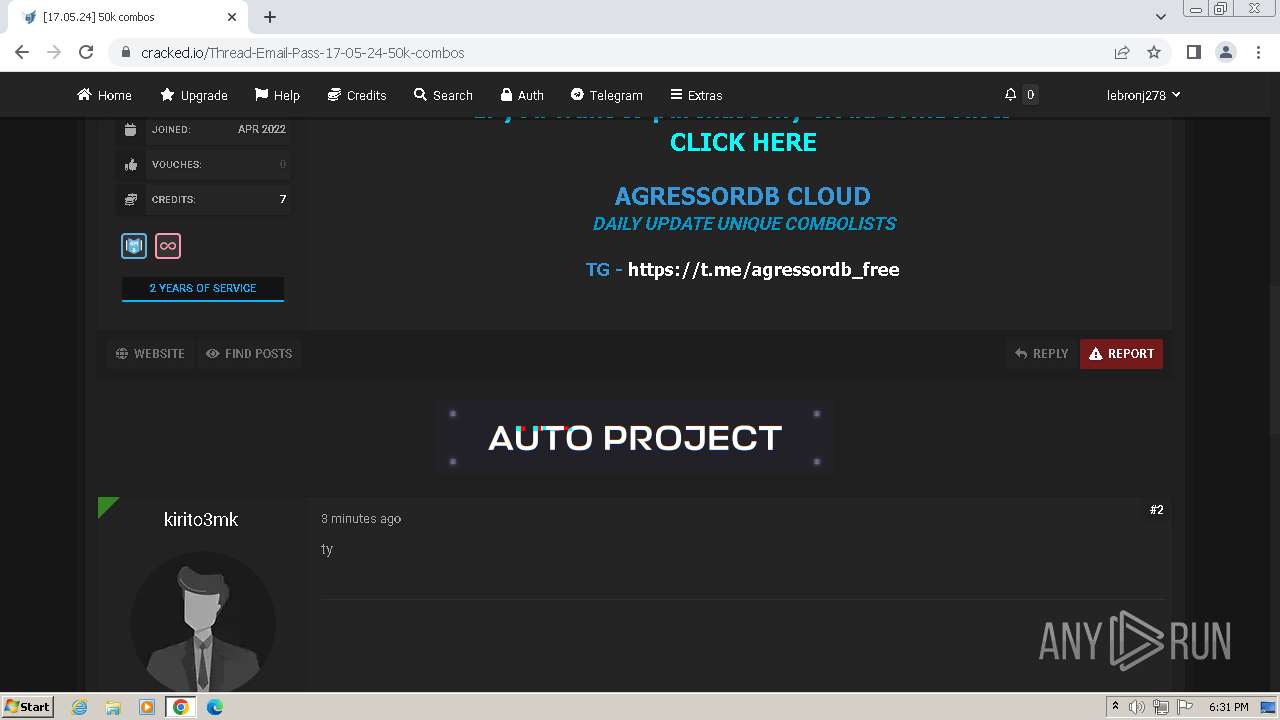The image size is (1280, 720).
Task: Open kirito3mk user profile
Action: pos(201,519)
